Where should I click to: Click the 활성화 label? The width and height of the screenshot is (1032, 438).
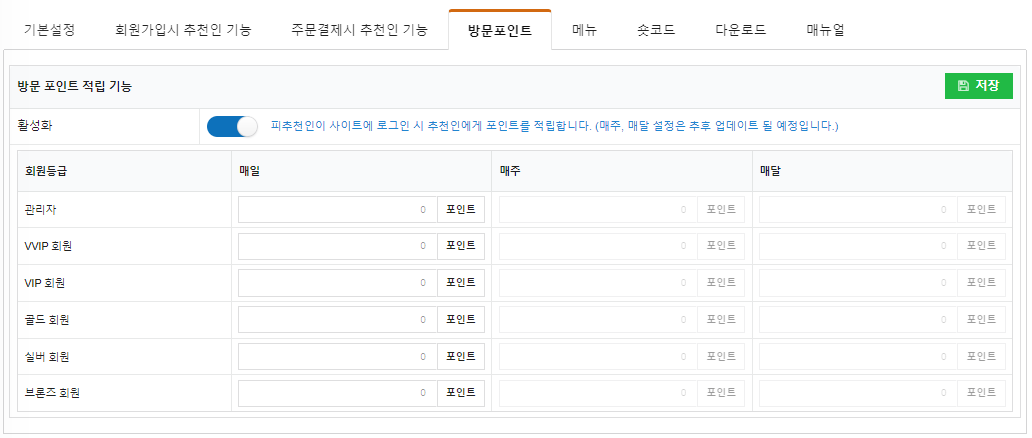(x=35, y=125)
